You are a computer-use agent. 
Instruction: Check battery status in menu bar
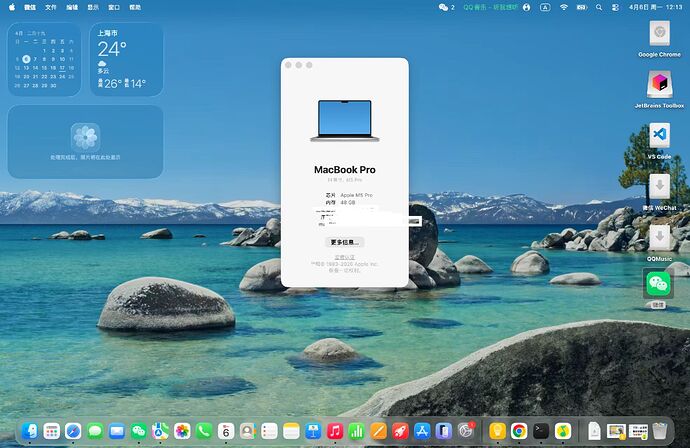pos(582,7)
